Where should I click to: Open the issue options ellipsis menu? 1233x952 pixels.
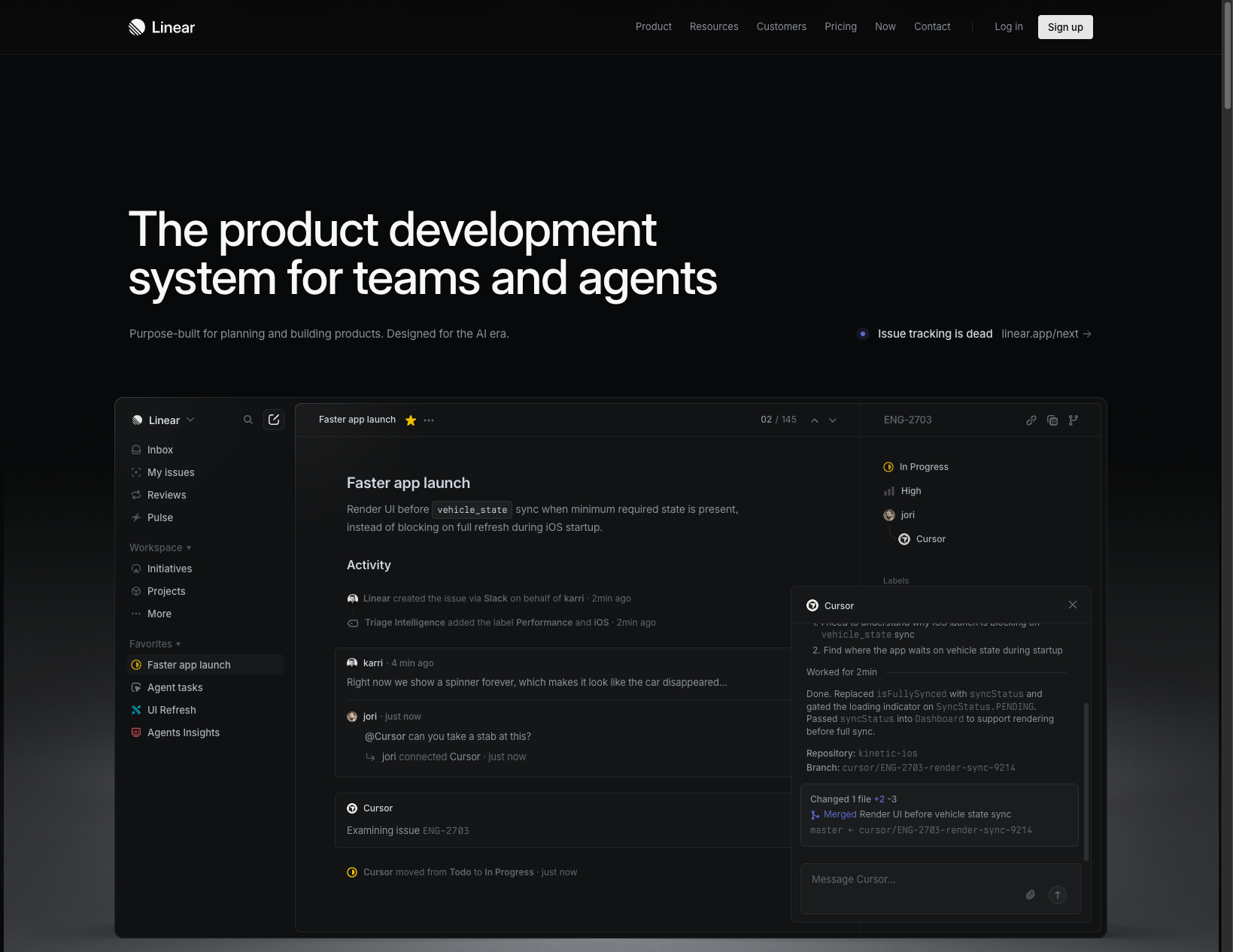point(429,420)
